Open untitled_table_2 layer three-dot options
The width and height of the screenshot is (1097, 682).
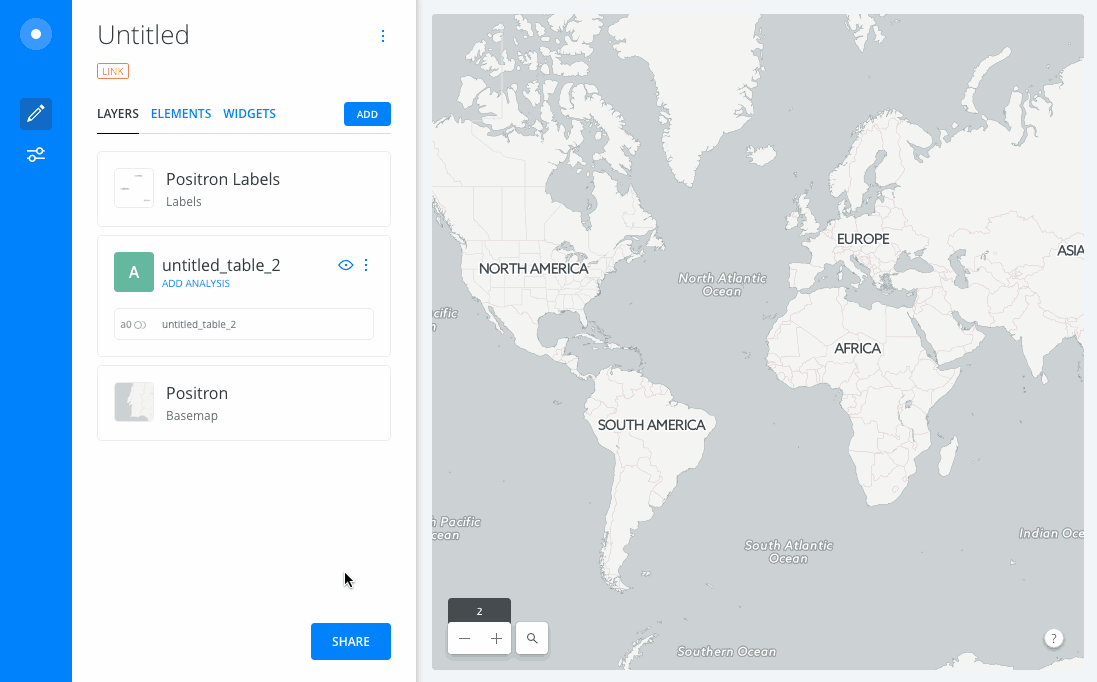(366, 265)
